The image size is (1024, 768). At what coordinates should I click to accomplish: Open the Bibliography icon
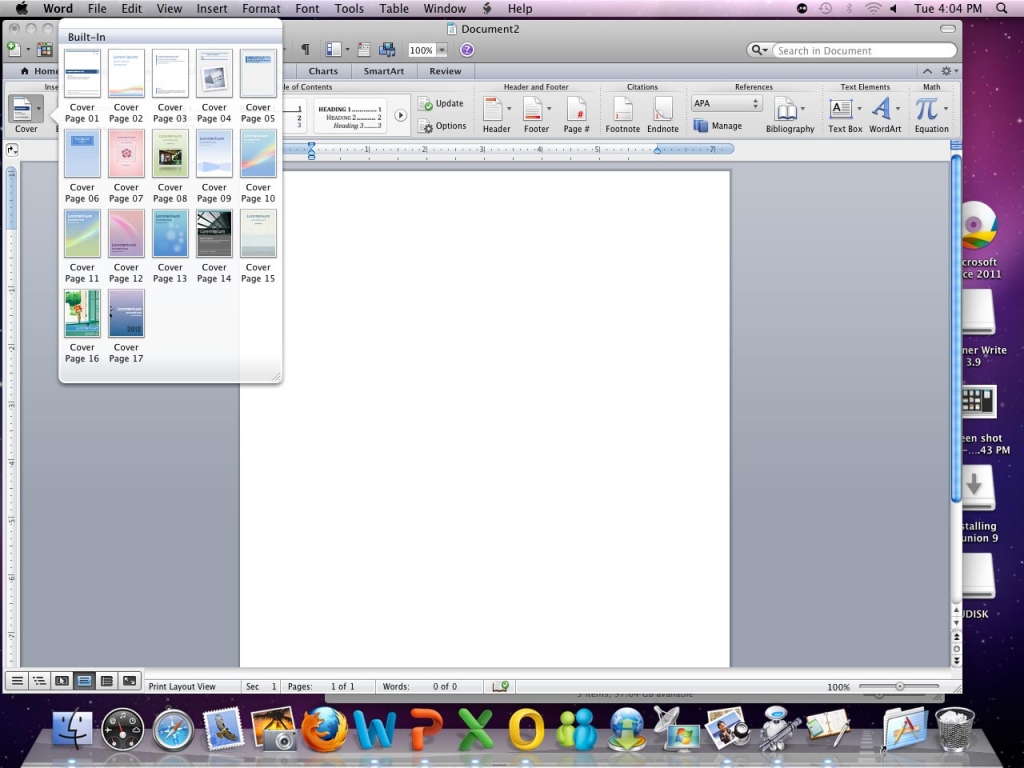[786, 109]
